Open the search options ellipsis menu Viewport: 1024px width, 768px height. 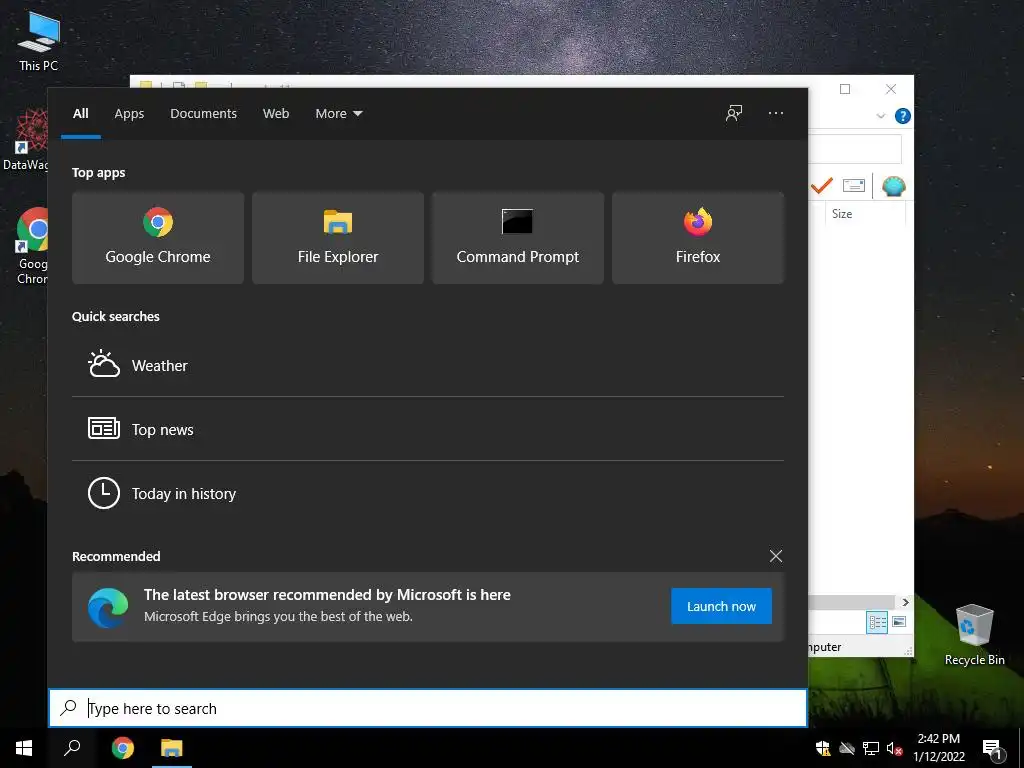(775, 113)
